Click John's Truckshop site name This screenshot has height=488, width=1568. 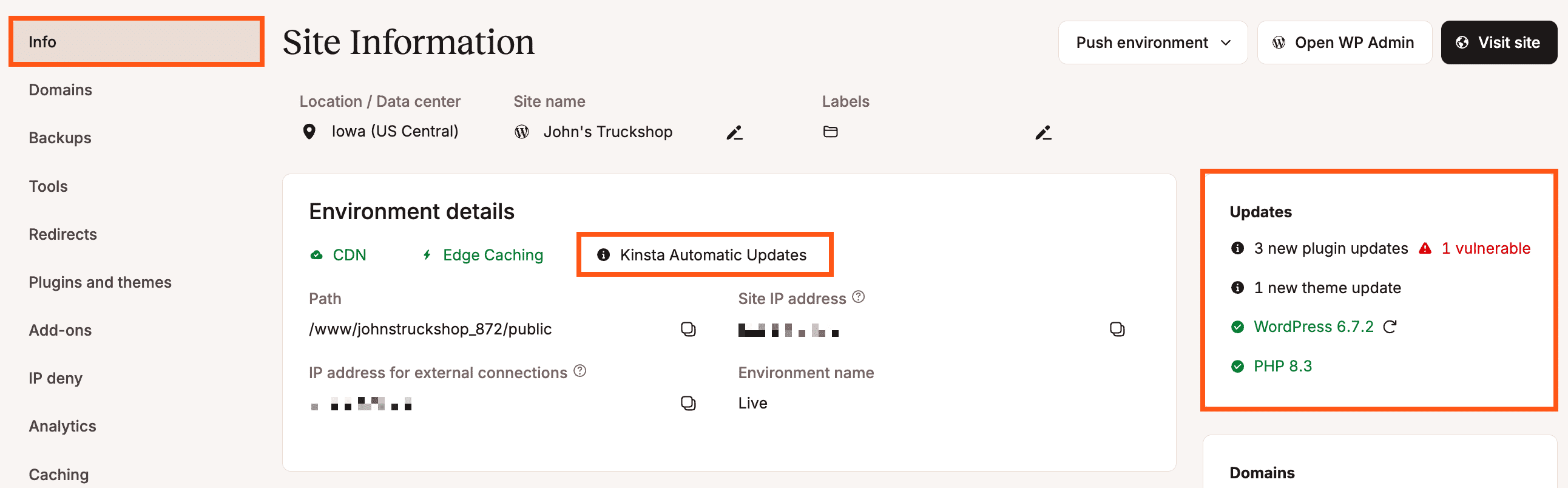tap(607, 132)
